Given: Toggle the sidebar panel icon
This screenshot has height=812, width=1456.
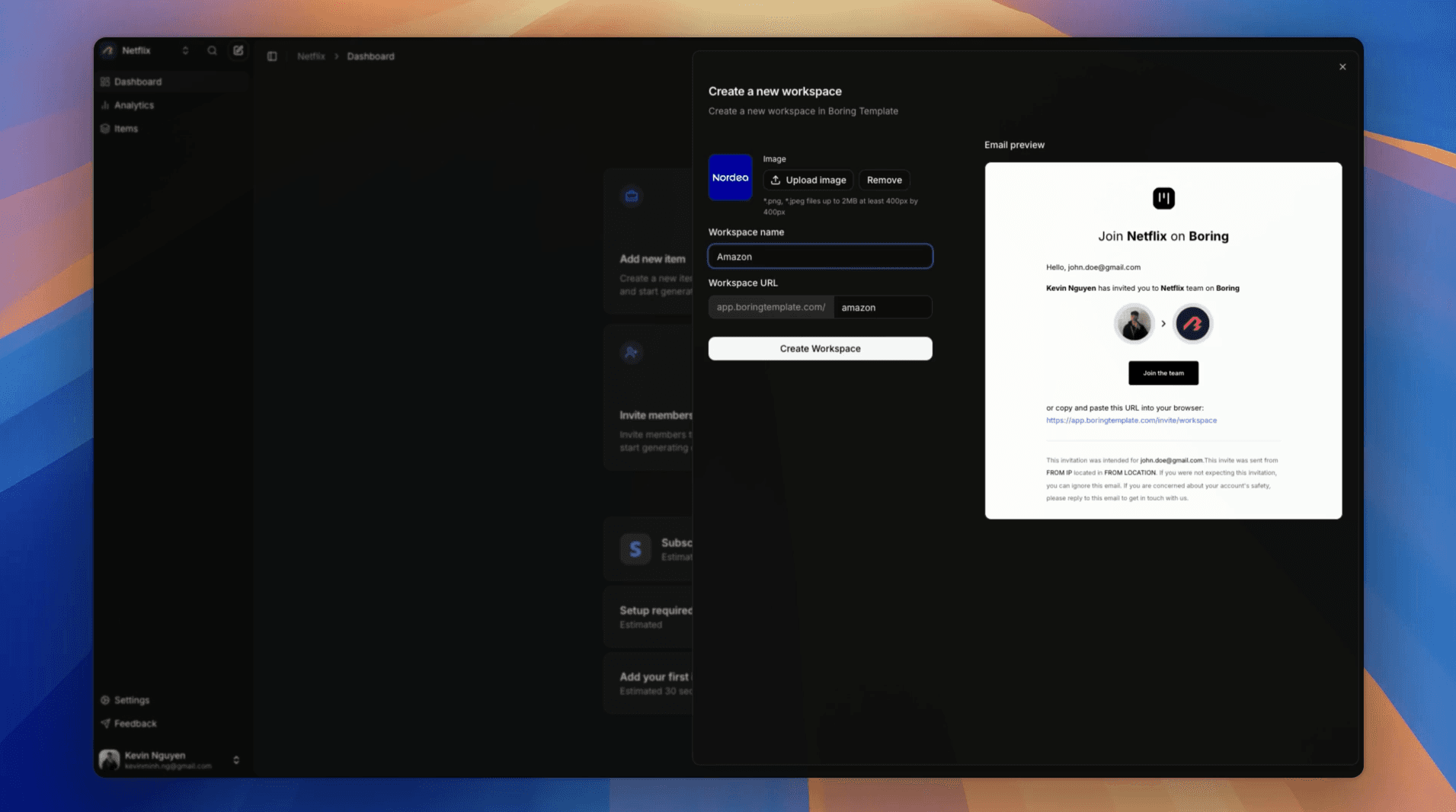Looking at the screenshot, I should pos(272,56).
